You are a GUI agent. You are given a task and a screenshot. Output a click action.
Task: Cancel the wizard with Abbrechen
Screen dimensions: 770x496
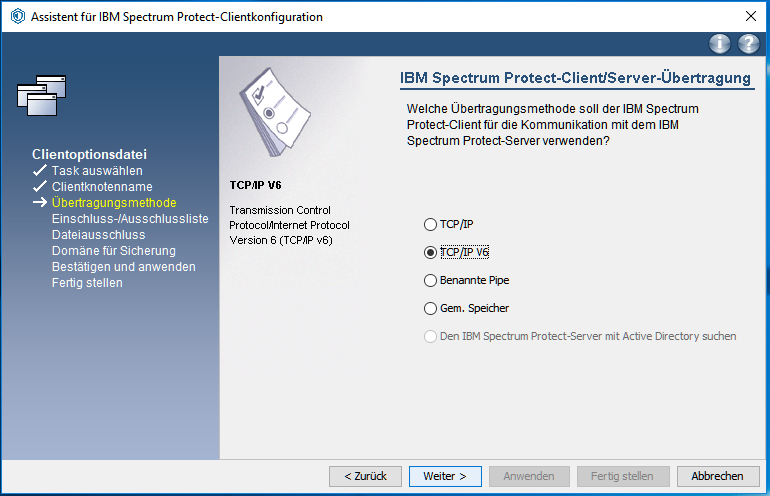717,476
